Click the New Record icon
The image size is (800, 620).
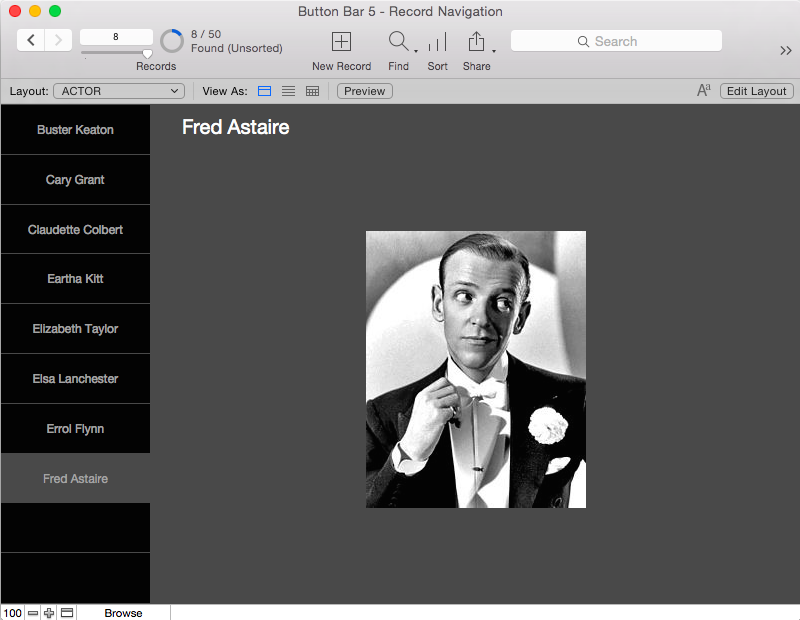click(341, 41)
